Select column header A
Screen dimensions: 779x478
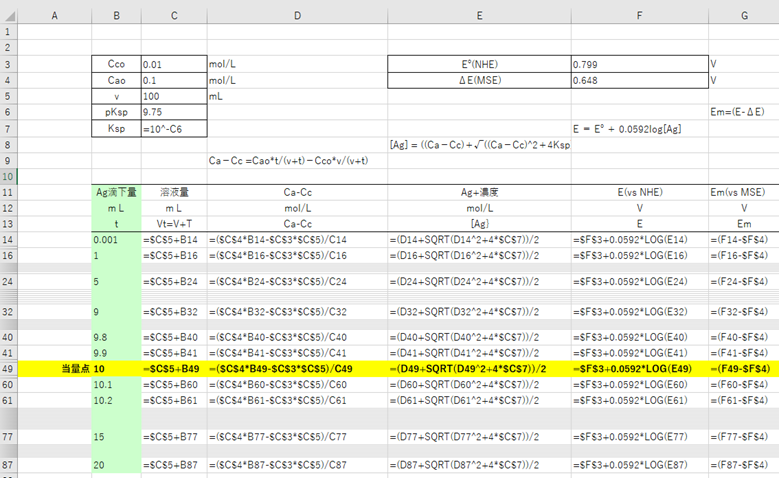[x=55, y=16]
